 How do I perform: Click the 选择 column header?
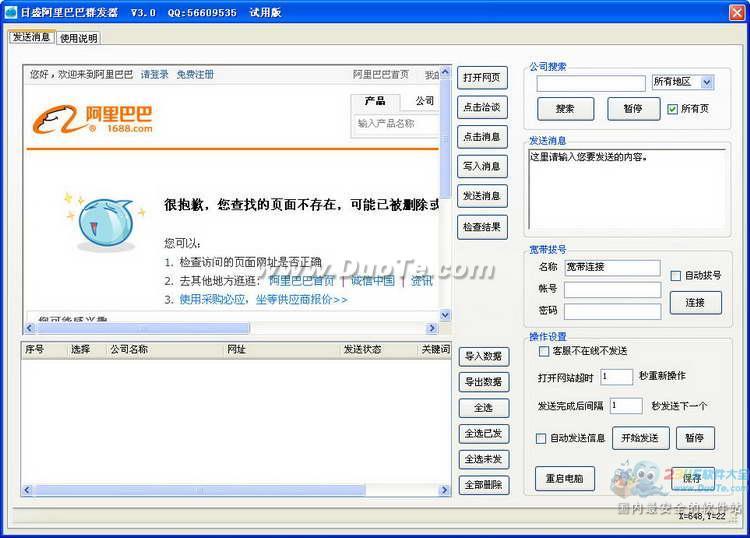click(x=87, y=350)
